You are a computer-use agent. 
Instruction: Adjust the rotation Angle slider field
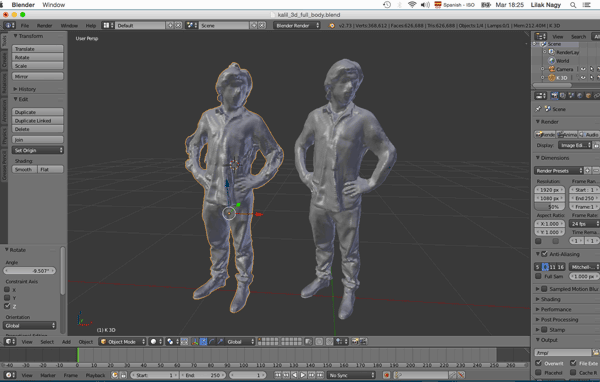[x=29, y=271]
